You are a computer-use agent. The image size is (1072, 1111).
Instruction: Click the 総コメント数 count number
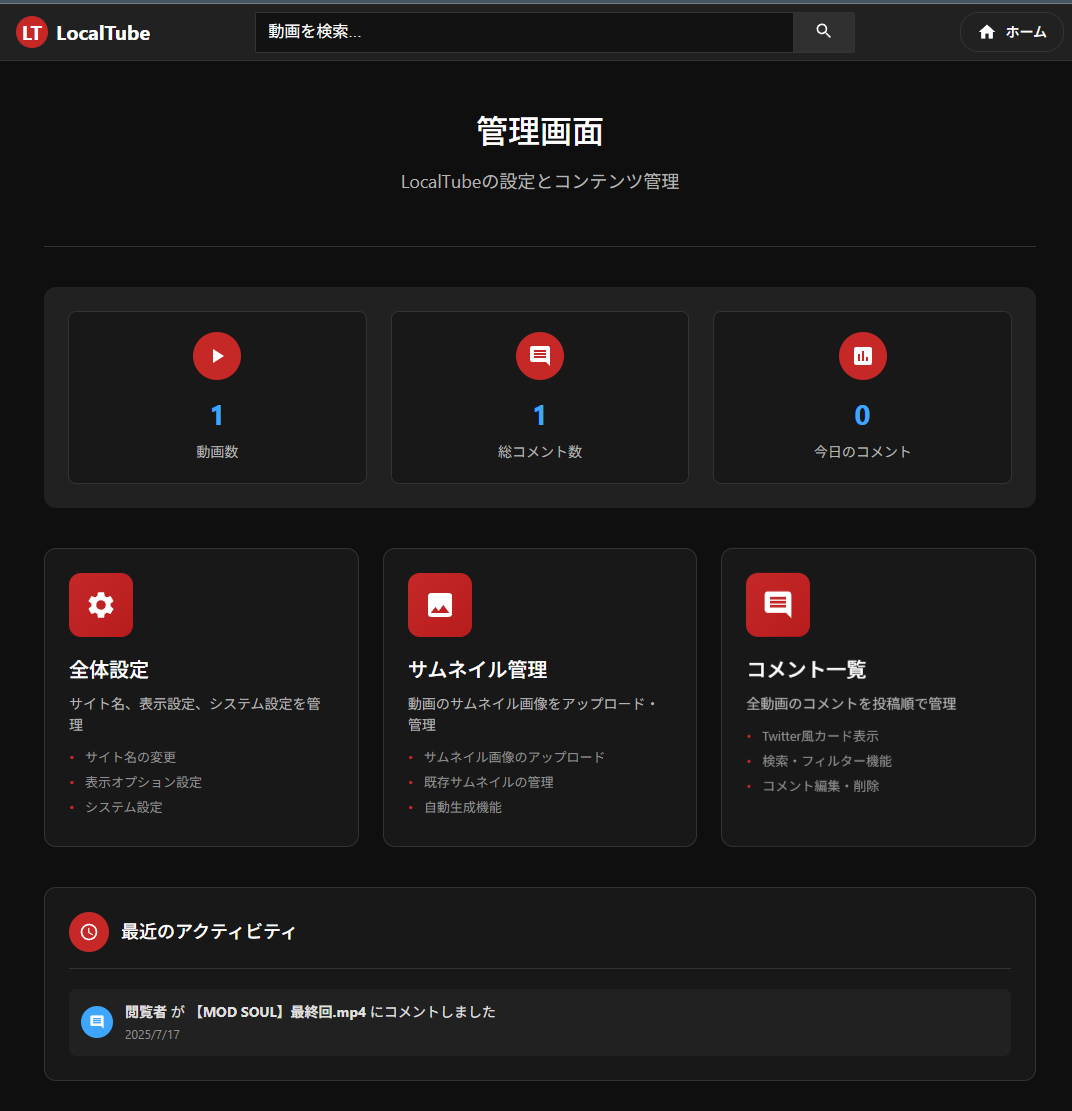pos(540,415)
